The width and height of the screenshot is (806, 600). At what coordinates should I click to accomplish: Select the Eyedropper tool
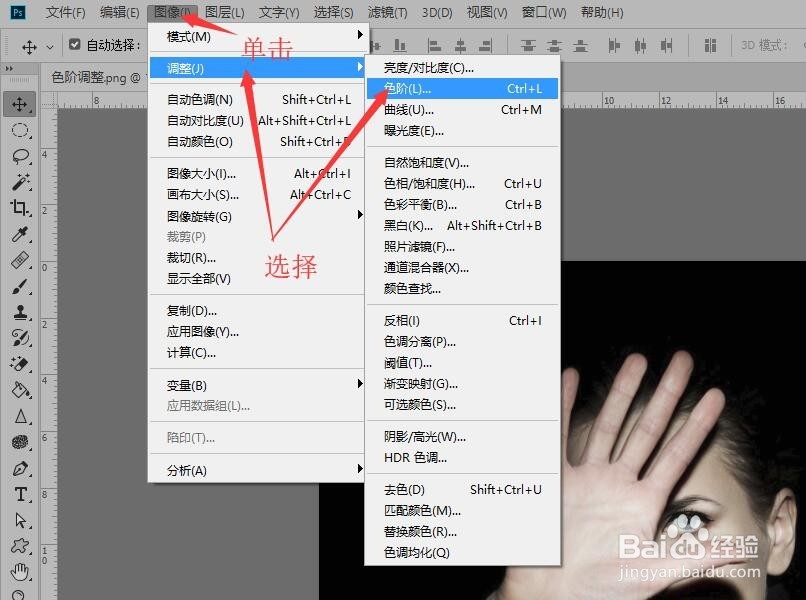click(20, 234)
